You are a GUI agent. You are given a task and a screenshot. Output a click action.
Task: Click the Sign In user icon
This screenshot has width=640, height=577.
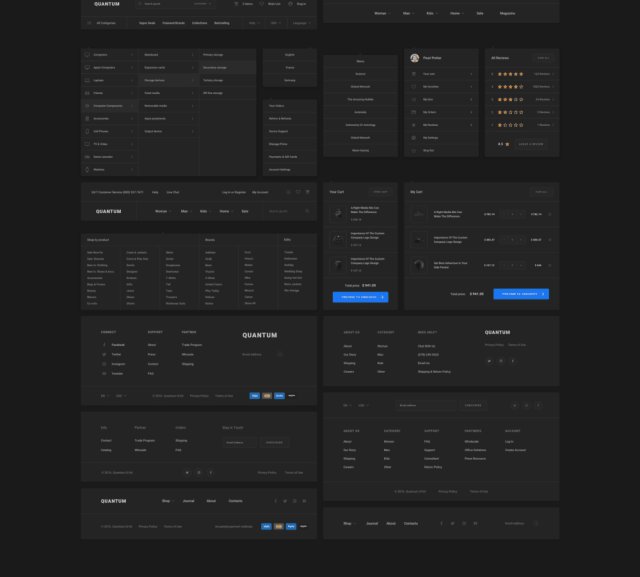pos(290,4)
